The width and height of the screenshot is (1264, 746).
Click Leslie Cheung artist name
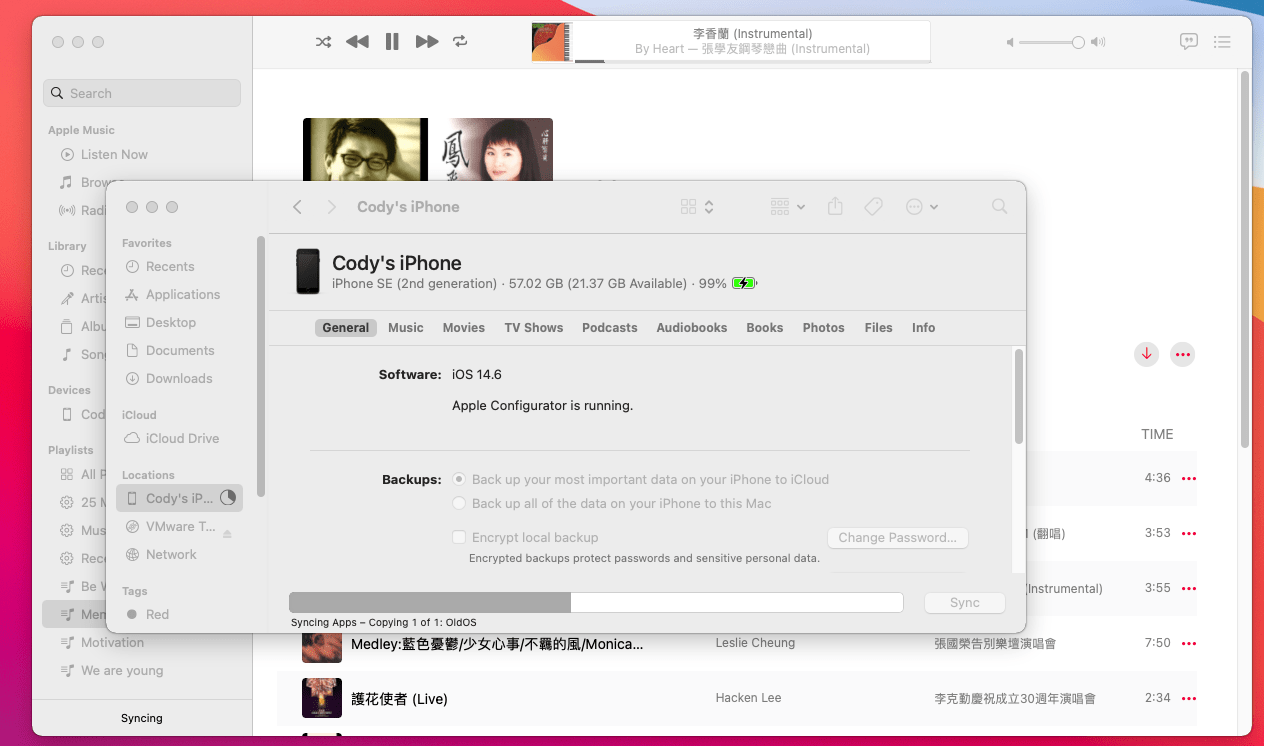755,643
